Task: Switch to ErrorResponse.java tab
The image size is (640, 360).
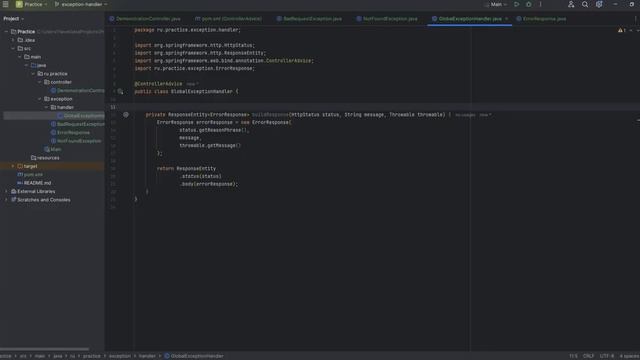Action: pos(541,19)
